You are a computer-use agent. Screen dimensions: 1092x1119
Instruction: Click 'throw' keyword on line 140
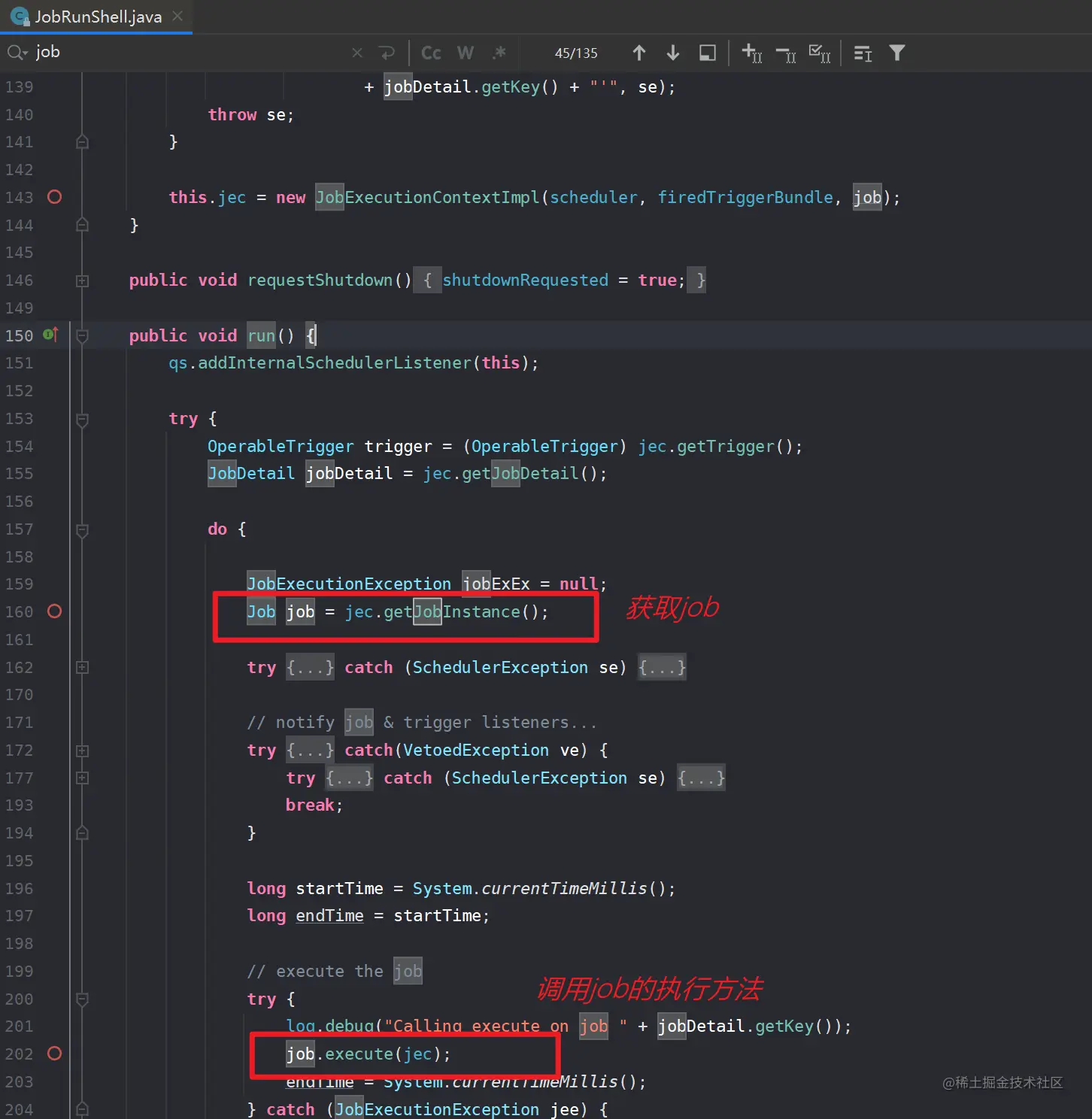[x=232, y=115]
